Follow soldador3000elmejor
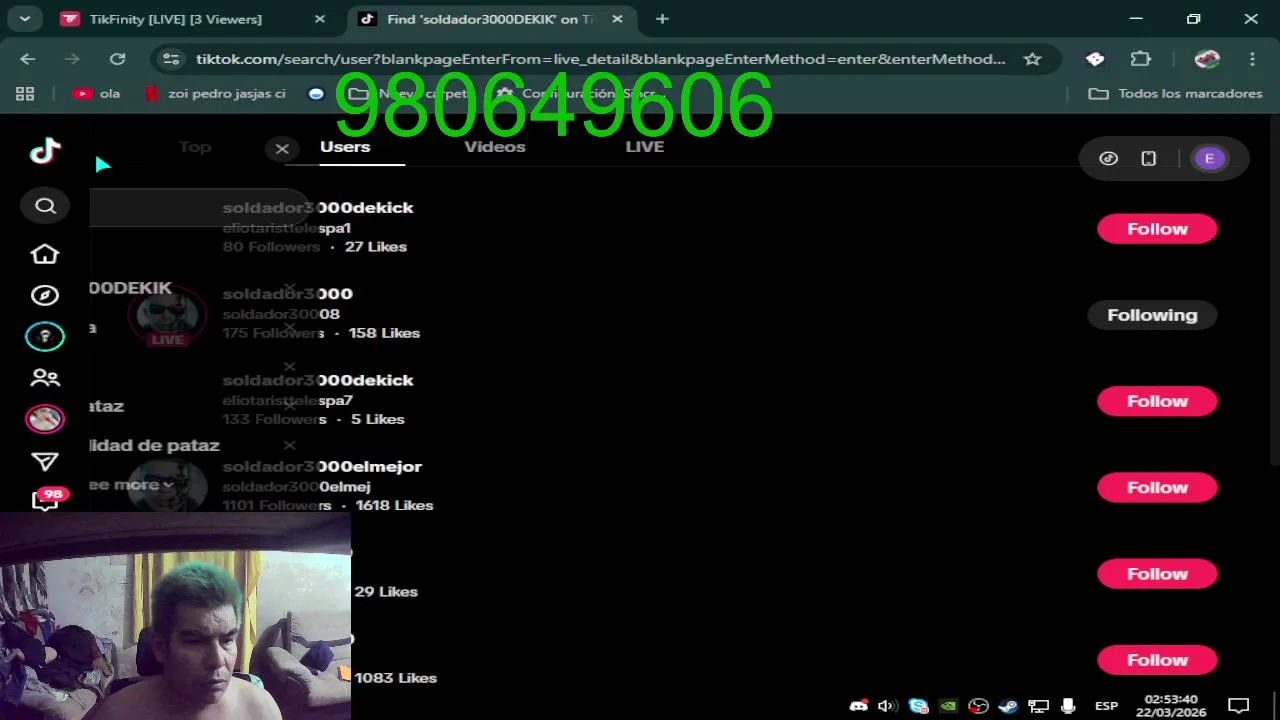This screenshot has height=720, width=1280. coord(1157,488)
